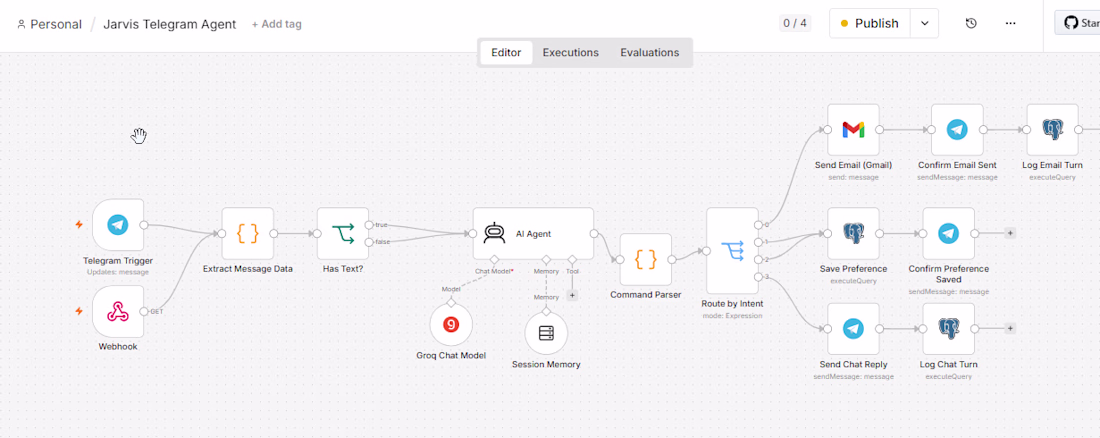
Task: Select the Confirm Preference Saved node
Action: point(948,234)
